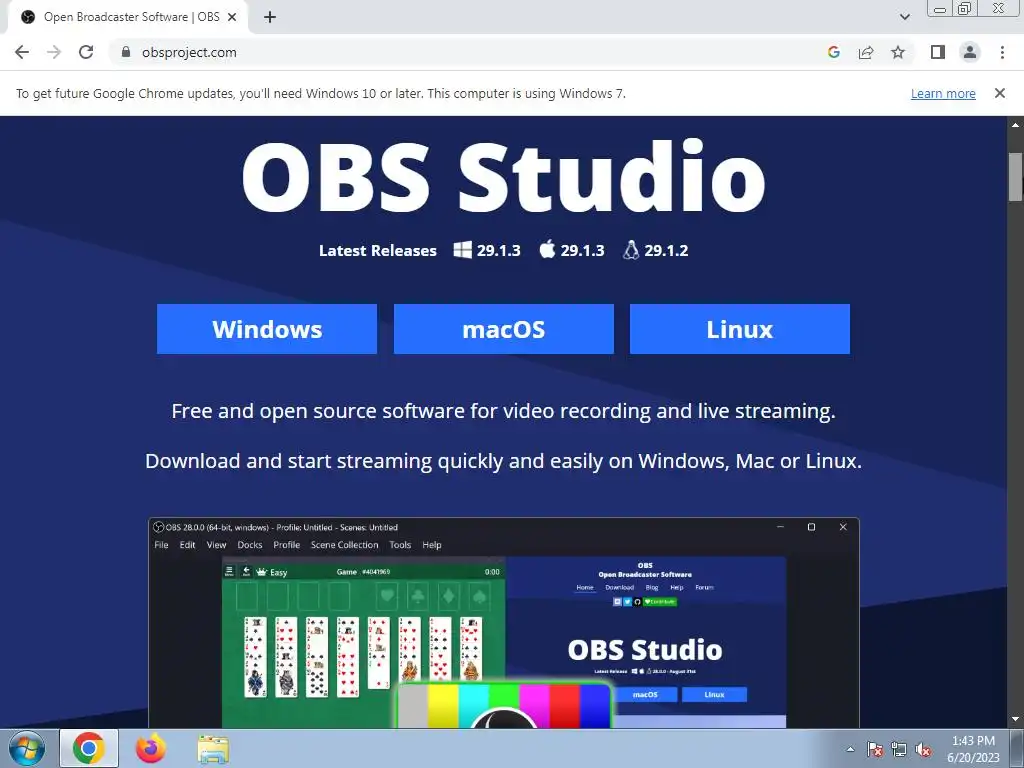Click the page scrollbar down arrow
Screen dimensions: 1024x768
point(1016,720)
